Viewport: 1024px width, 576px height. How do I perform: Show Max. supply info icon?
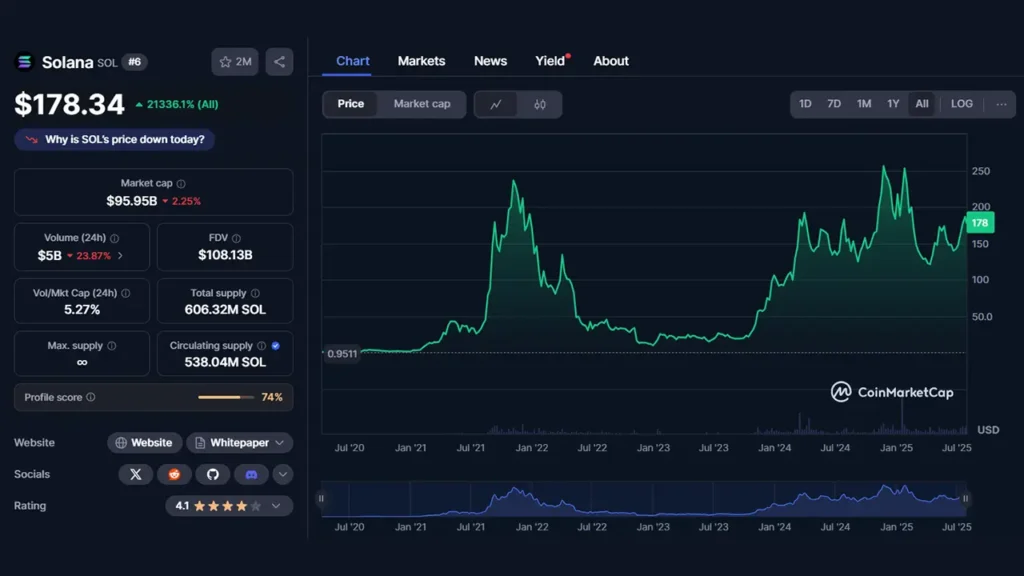click(x=112, y=345)
